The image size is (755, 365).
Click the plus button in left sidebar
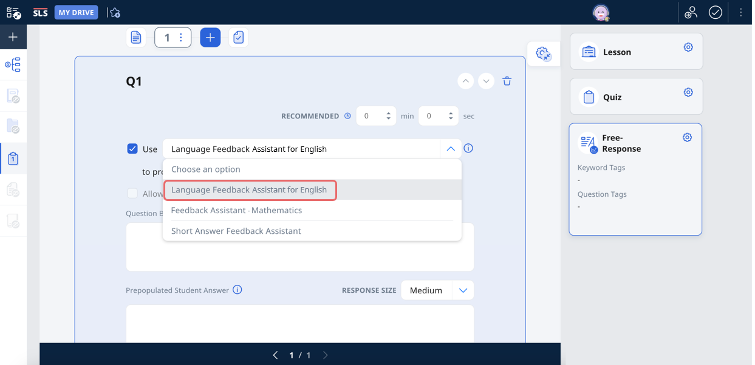pos(13,37)
